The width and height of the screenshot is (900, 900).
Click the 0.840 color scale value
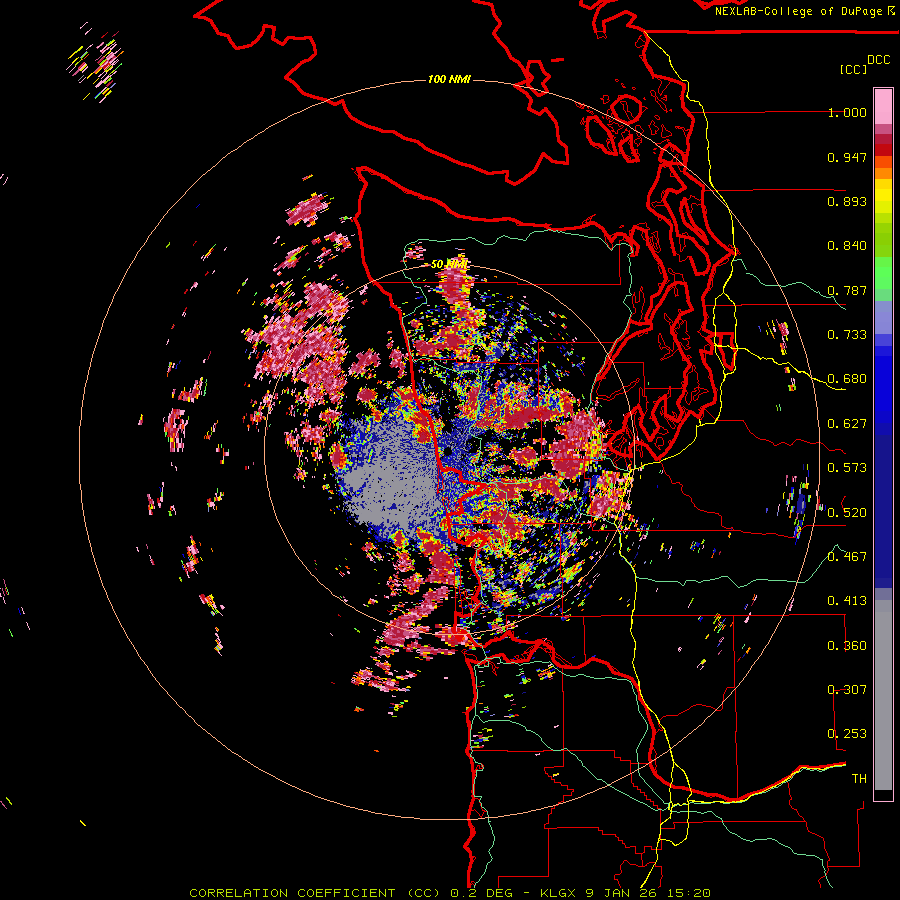[847, 246]
